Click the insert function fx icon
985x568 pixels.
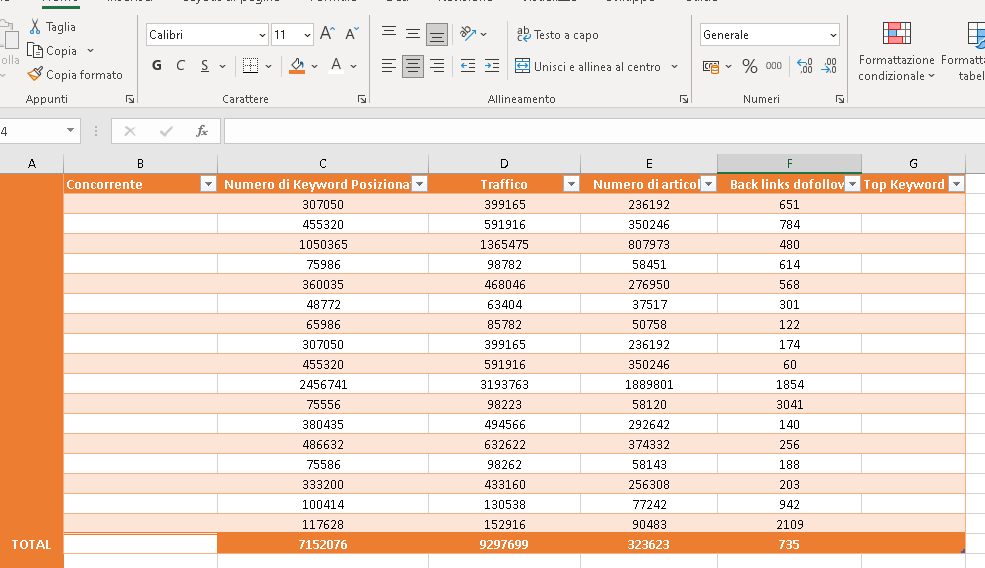pyautogui.click(x=202, y=131)
